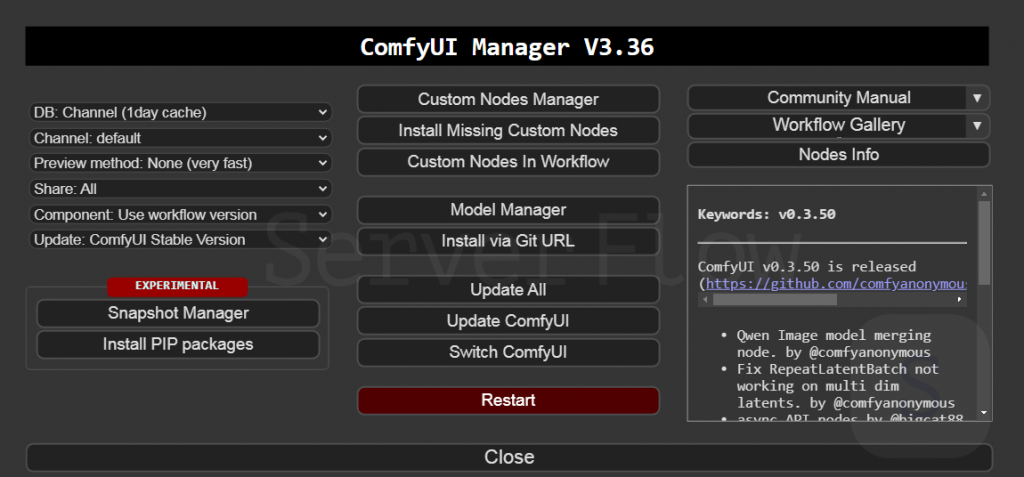Open the Update: ComfyUI Stable Version dropdown
Image resolution: width=1024 pixels, height=477 pixels.
(x=180, y=240)
